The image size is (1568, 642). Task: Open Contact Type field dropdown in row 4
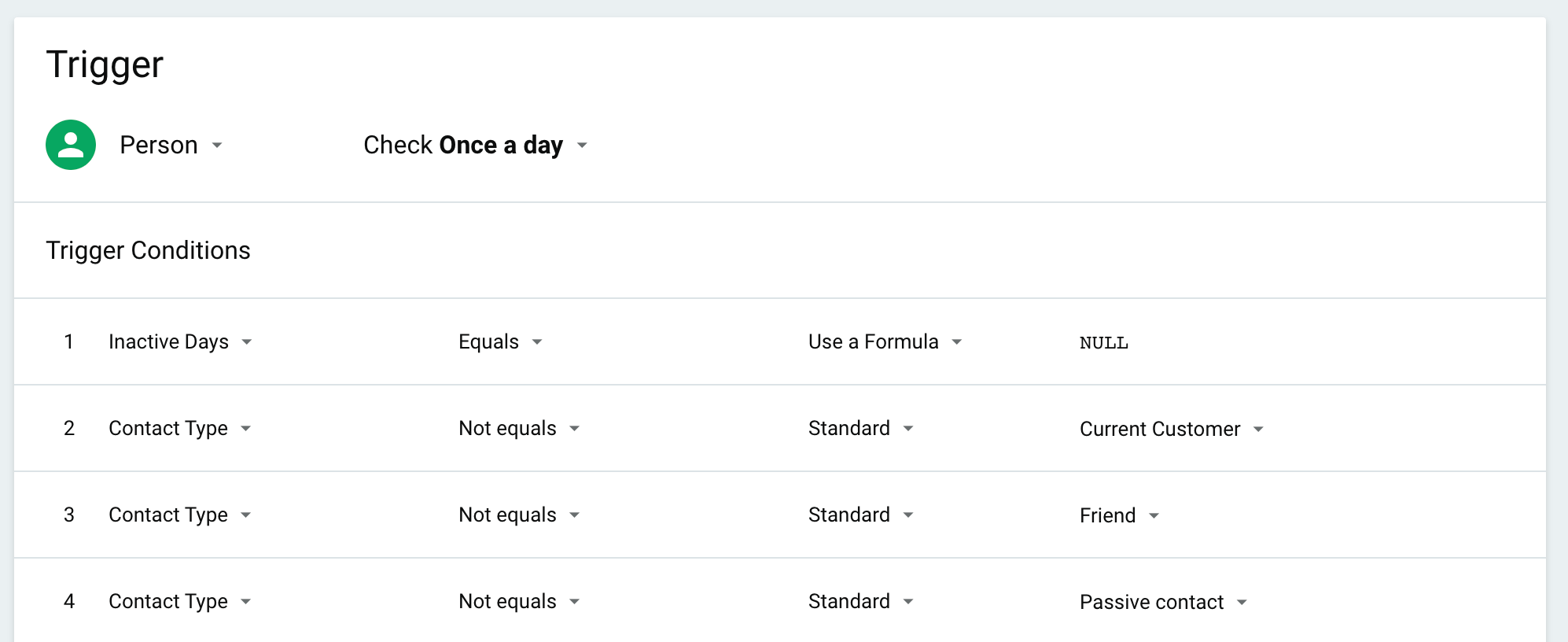pos(180,602)
